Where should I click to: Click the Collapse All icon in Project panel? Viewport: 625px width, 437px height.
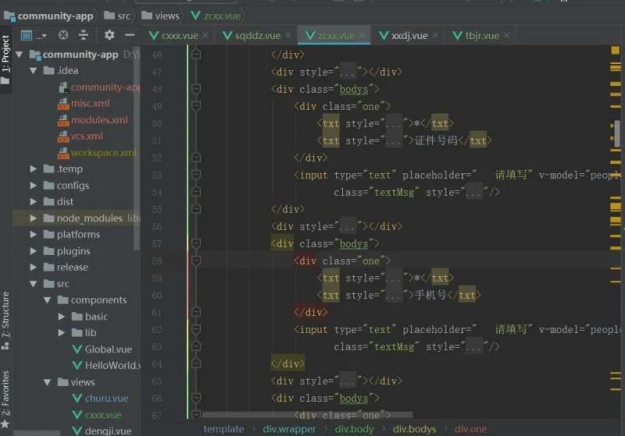[84, 35]
